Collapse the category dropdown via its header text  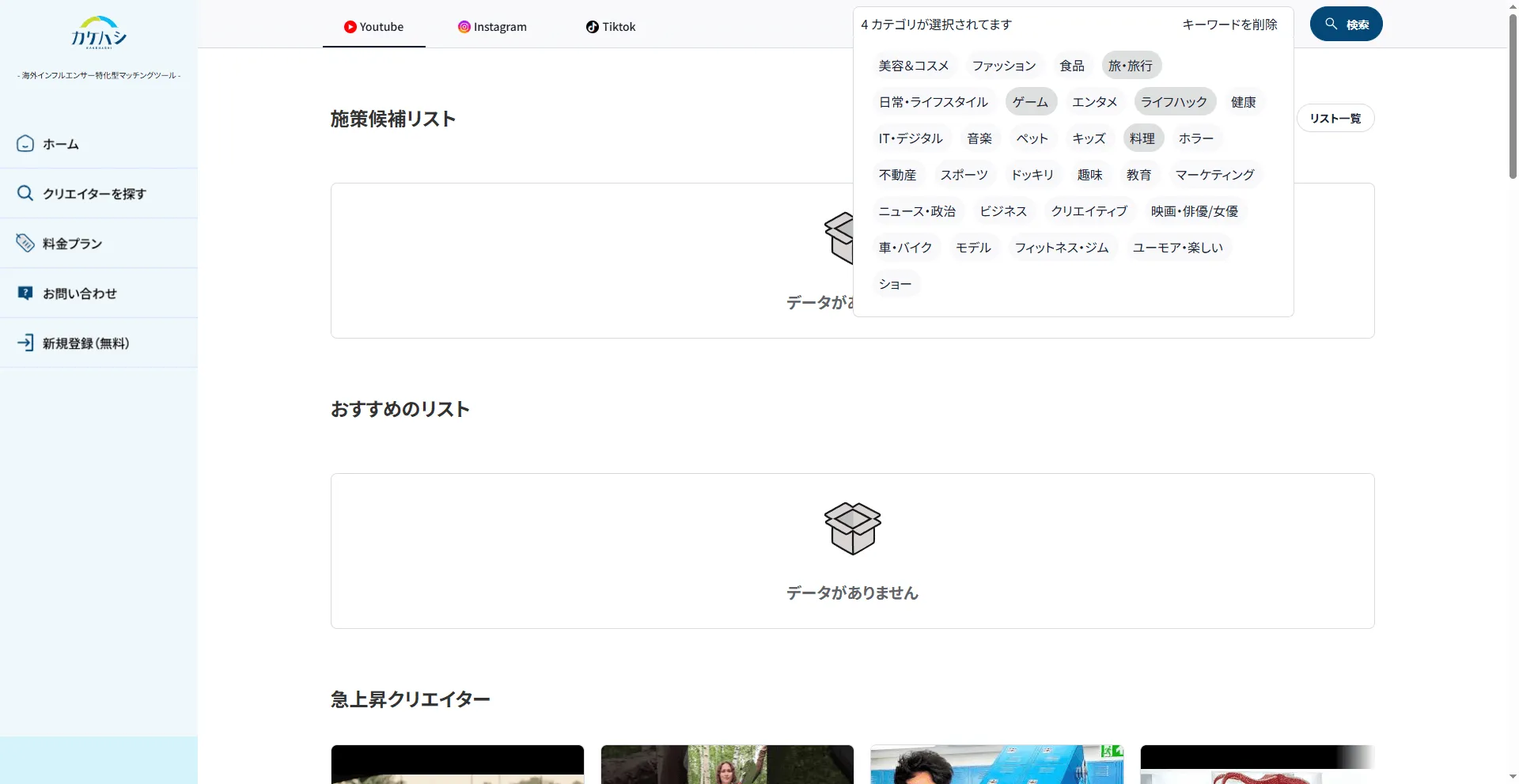936,25
